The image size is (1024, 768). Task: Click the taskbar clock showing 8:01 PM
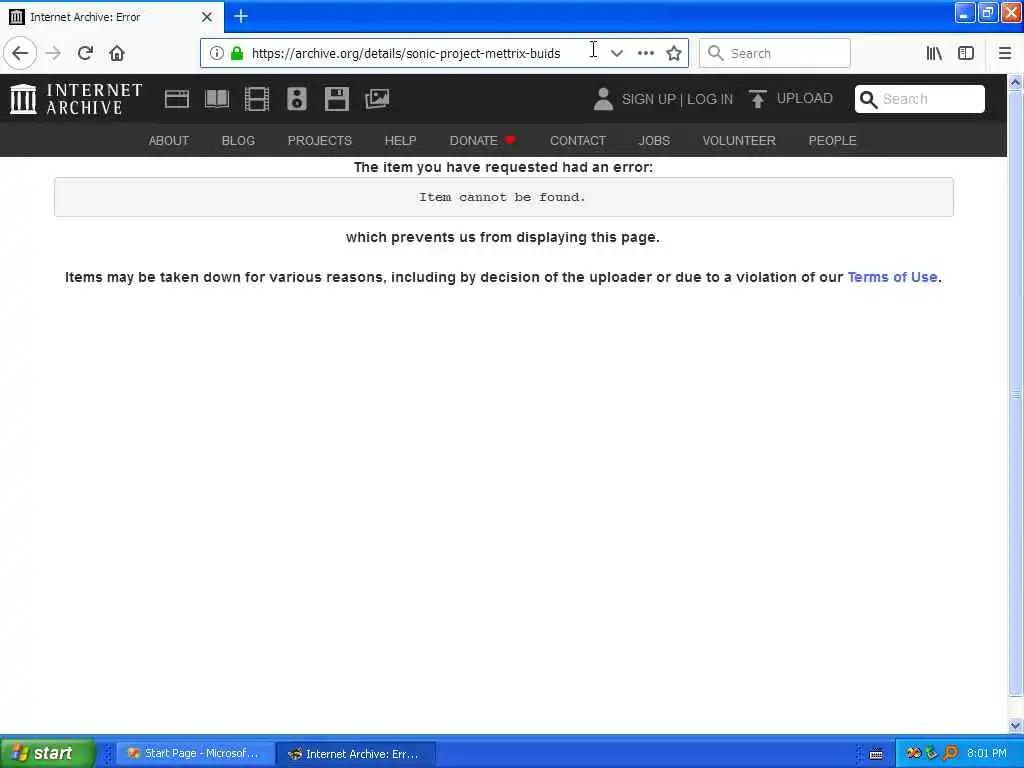pos(987,753)
